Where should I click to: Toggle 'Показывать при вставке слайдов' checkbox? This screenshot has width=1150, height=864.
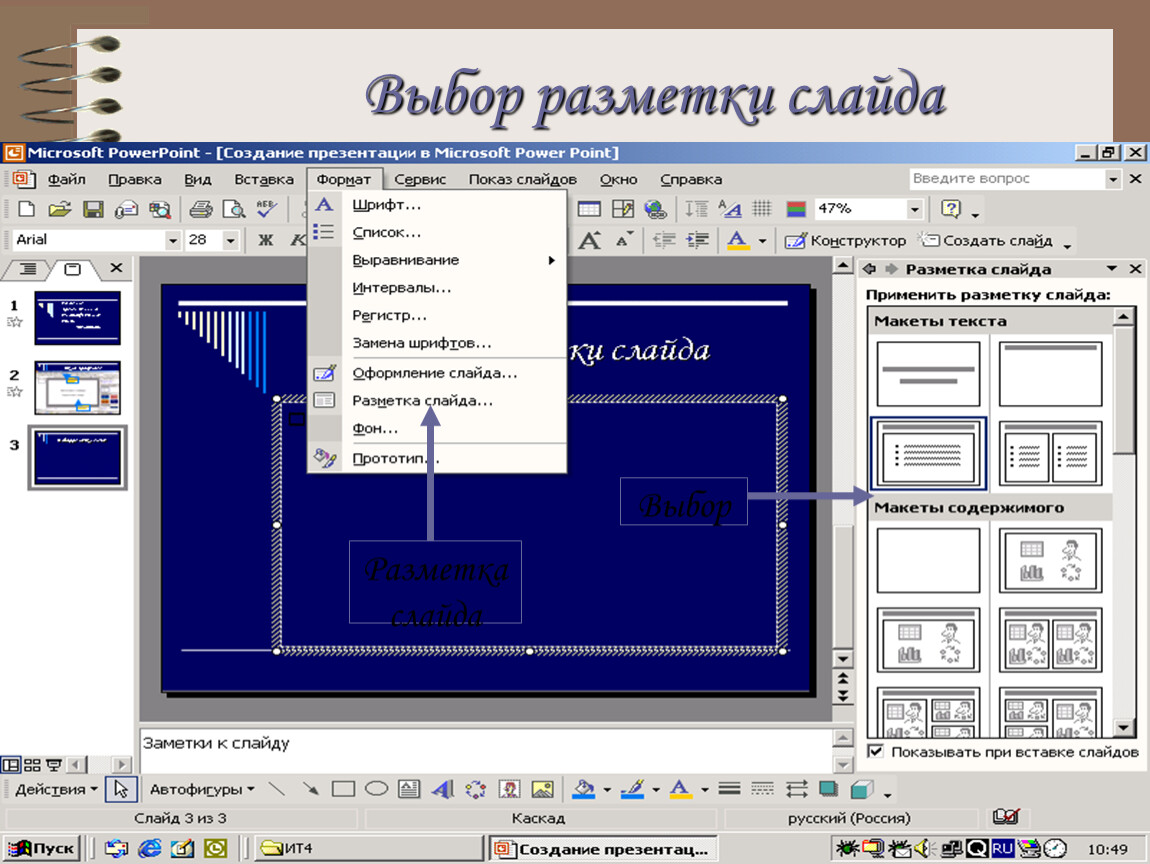(875, 751)
